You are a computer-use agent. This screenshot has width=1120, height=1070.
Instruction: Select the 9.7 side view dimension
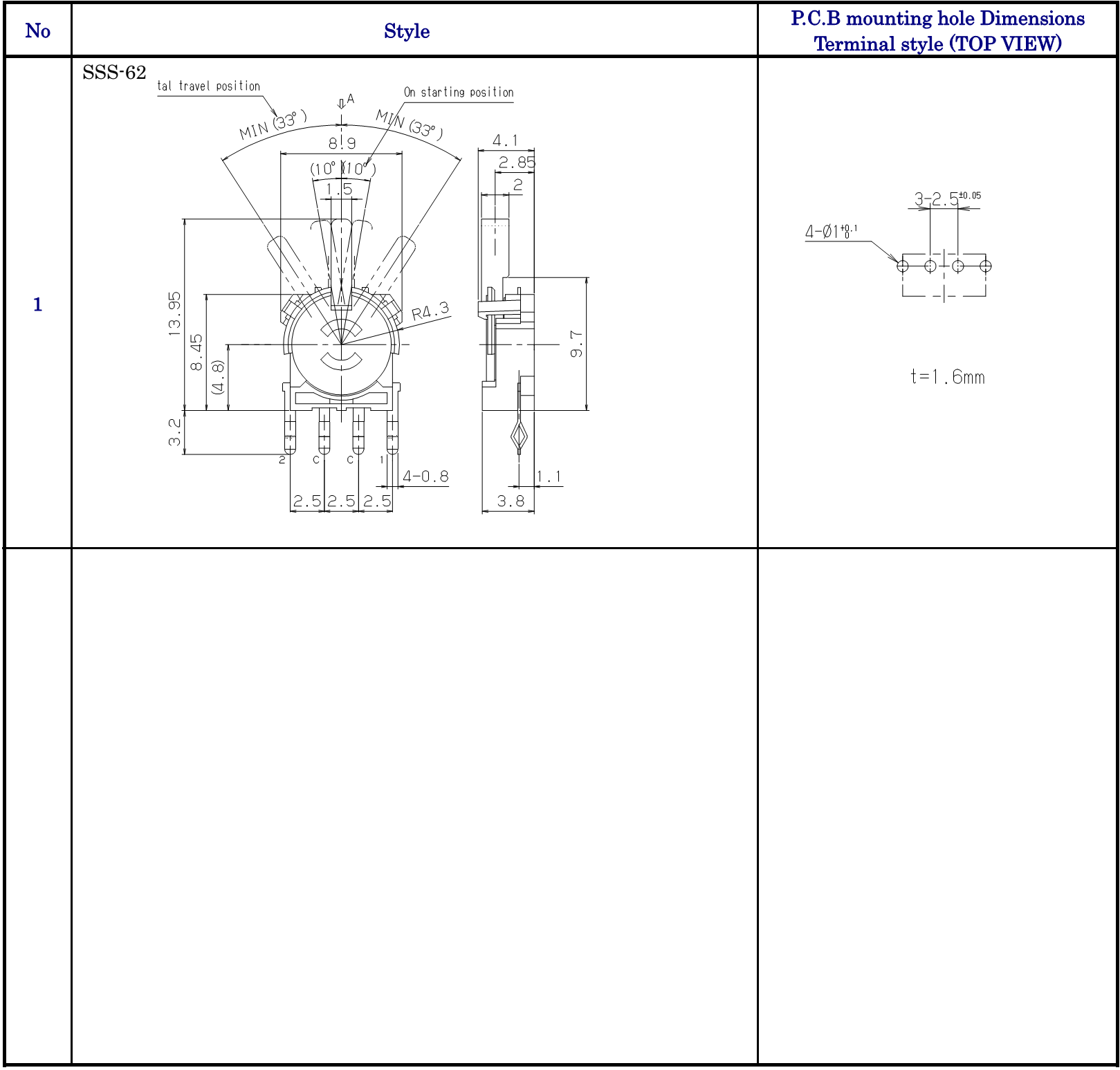click(576, 344)
